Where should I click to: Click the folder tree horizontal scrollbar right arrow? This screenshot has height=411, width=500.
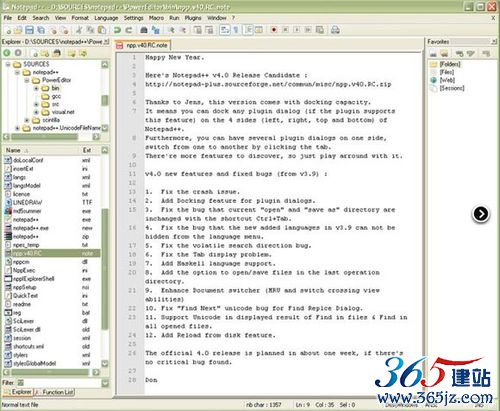[x=96, y=137]
